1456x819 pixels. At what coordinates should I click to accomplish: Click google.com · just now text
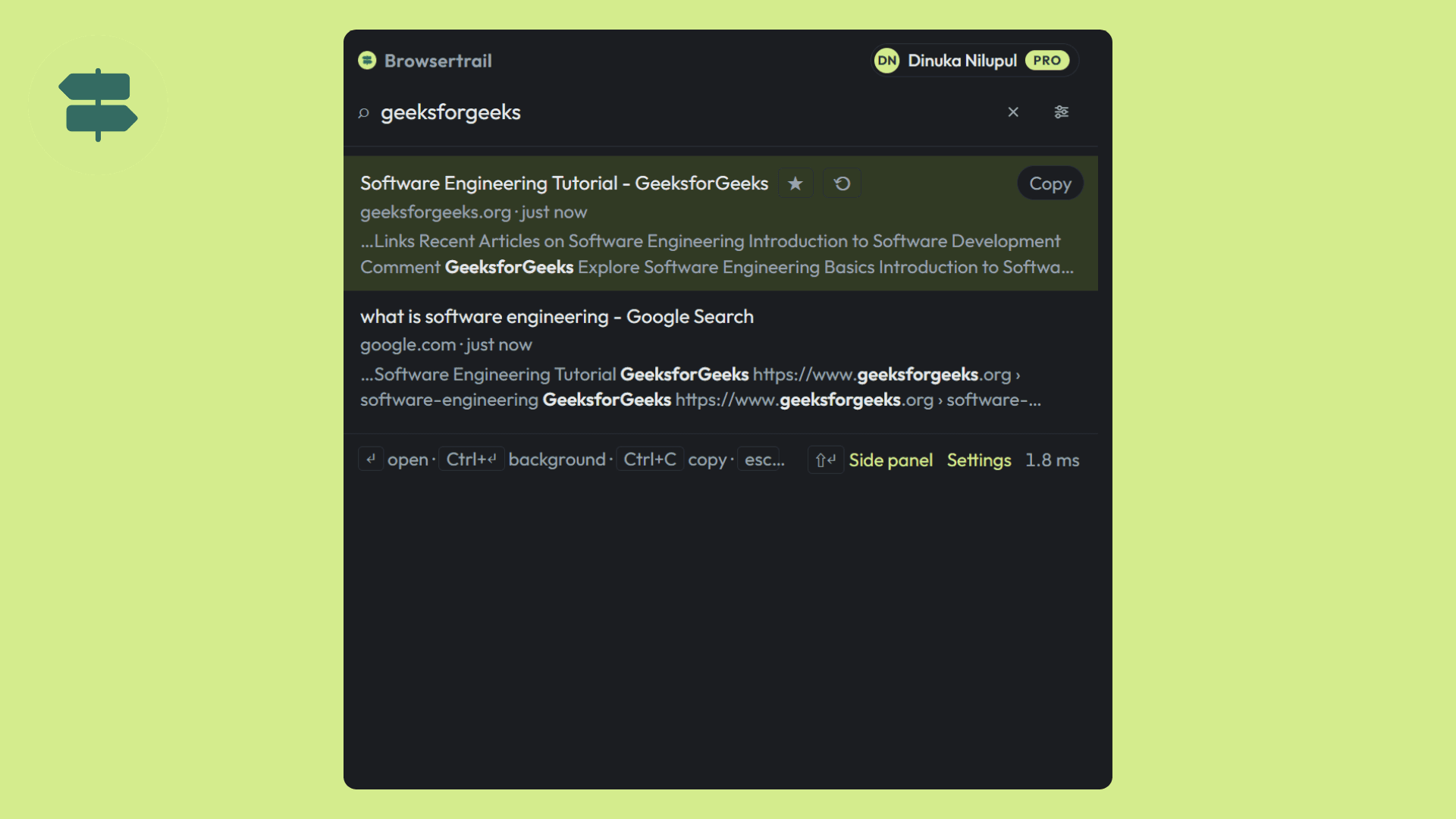(x=446, y=345)
